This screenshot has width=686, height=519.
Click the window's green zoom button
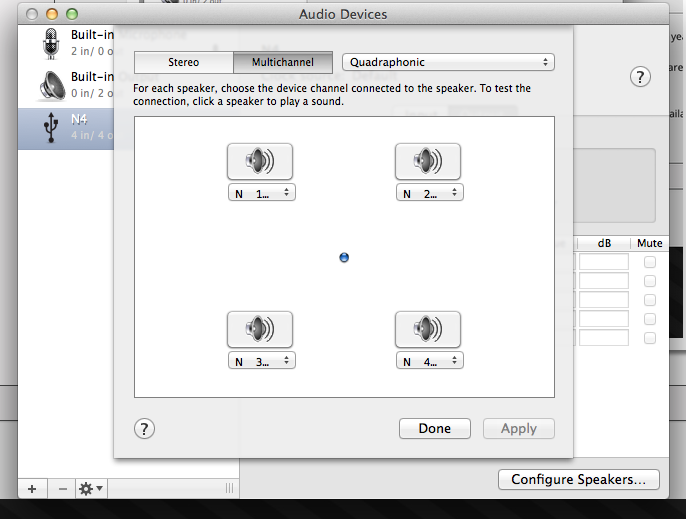tap(72, 14)
